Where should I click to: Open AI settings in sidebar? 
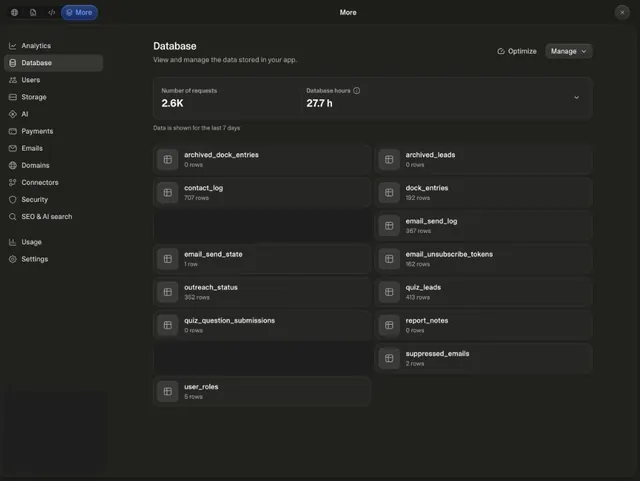[x=53, y=114]
